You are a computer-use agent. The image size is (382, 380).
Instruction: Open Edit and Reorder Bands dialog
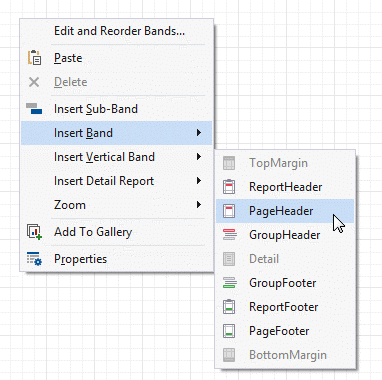(x=116, y=31)
